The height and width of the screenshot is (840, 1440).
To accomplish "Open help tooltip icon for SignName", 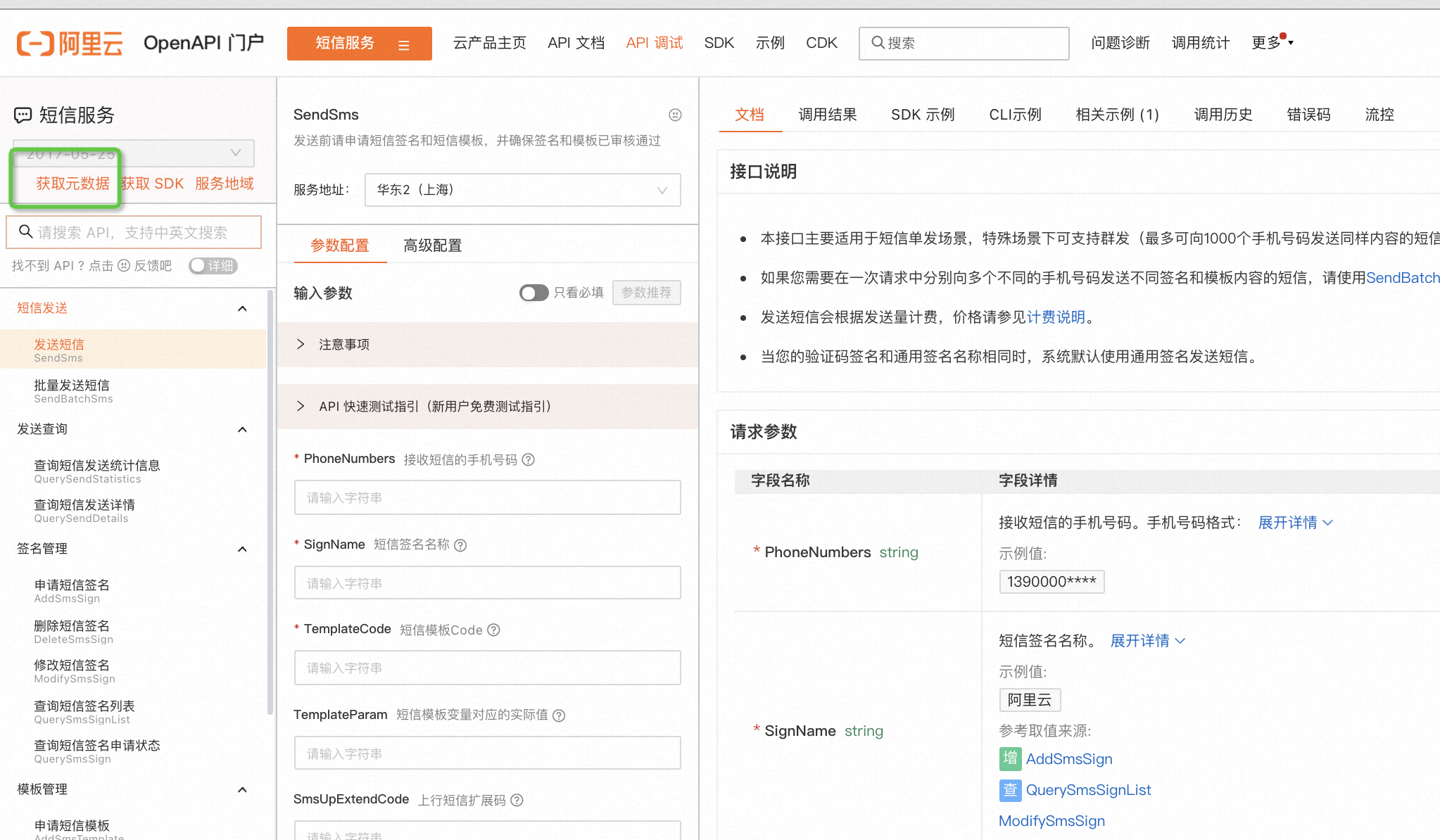I will pos(460,545).
